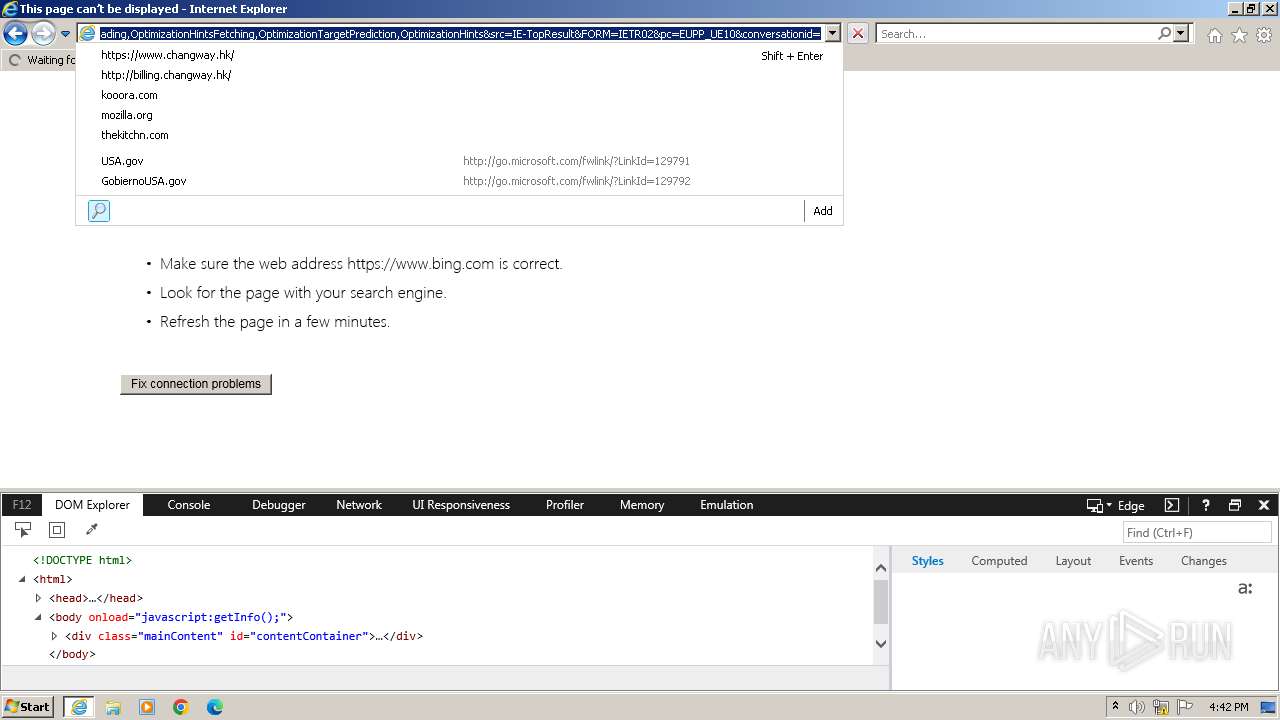Open File Explorer from taskbar
1280x720 pixels.
[113, 707]
